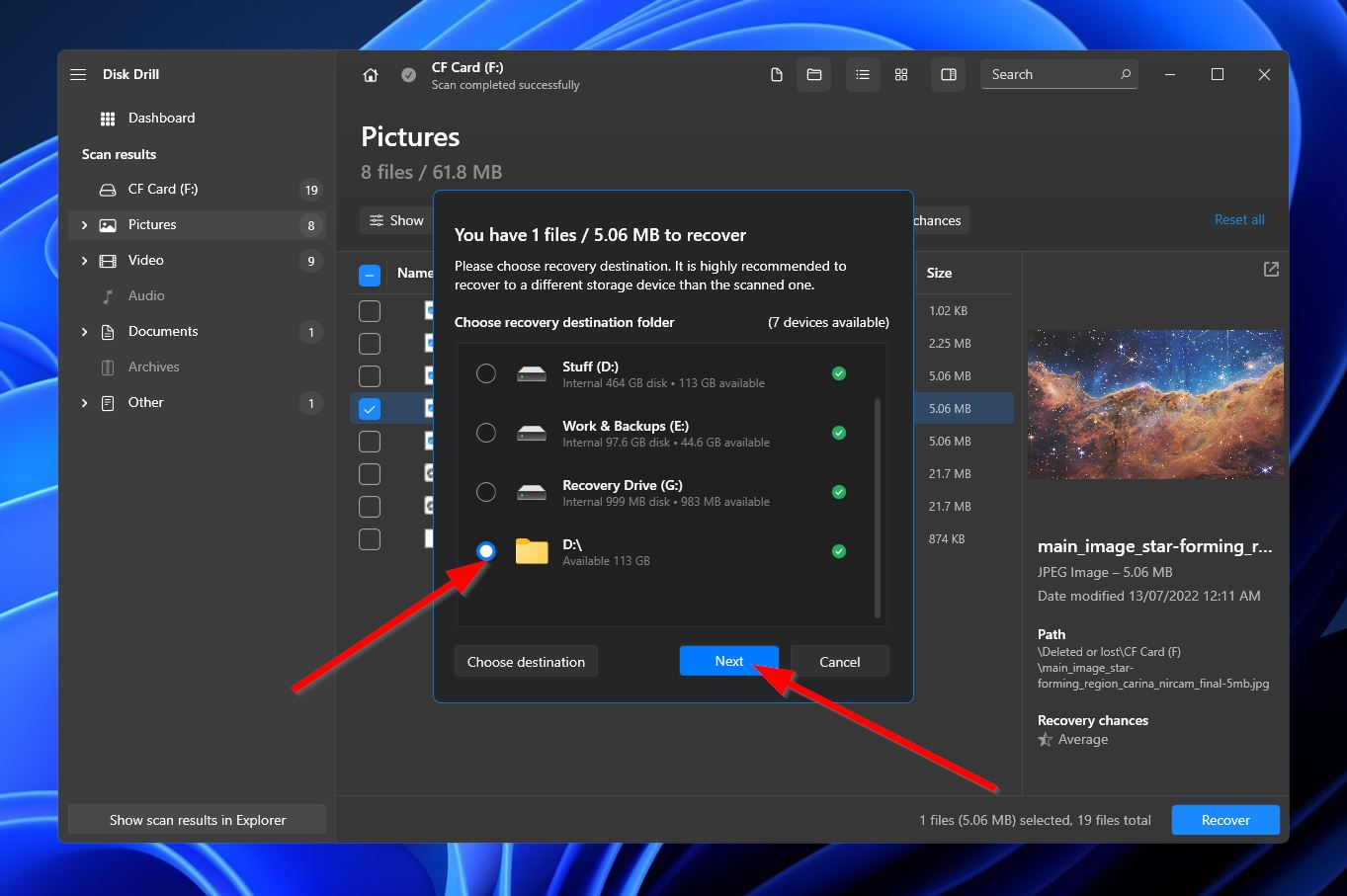The image size is (1347, 896).
Task: Click the Work & Backups (E:) drive icon
Action: [532, 433]
